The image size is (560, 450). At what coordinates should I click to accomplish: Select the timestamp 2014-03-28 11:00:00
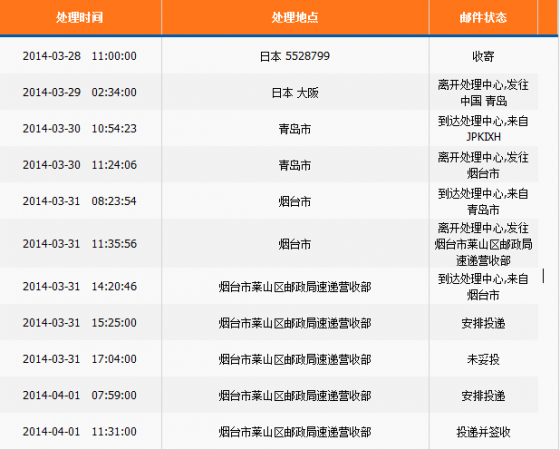click(x=80, y=56)
